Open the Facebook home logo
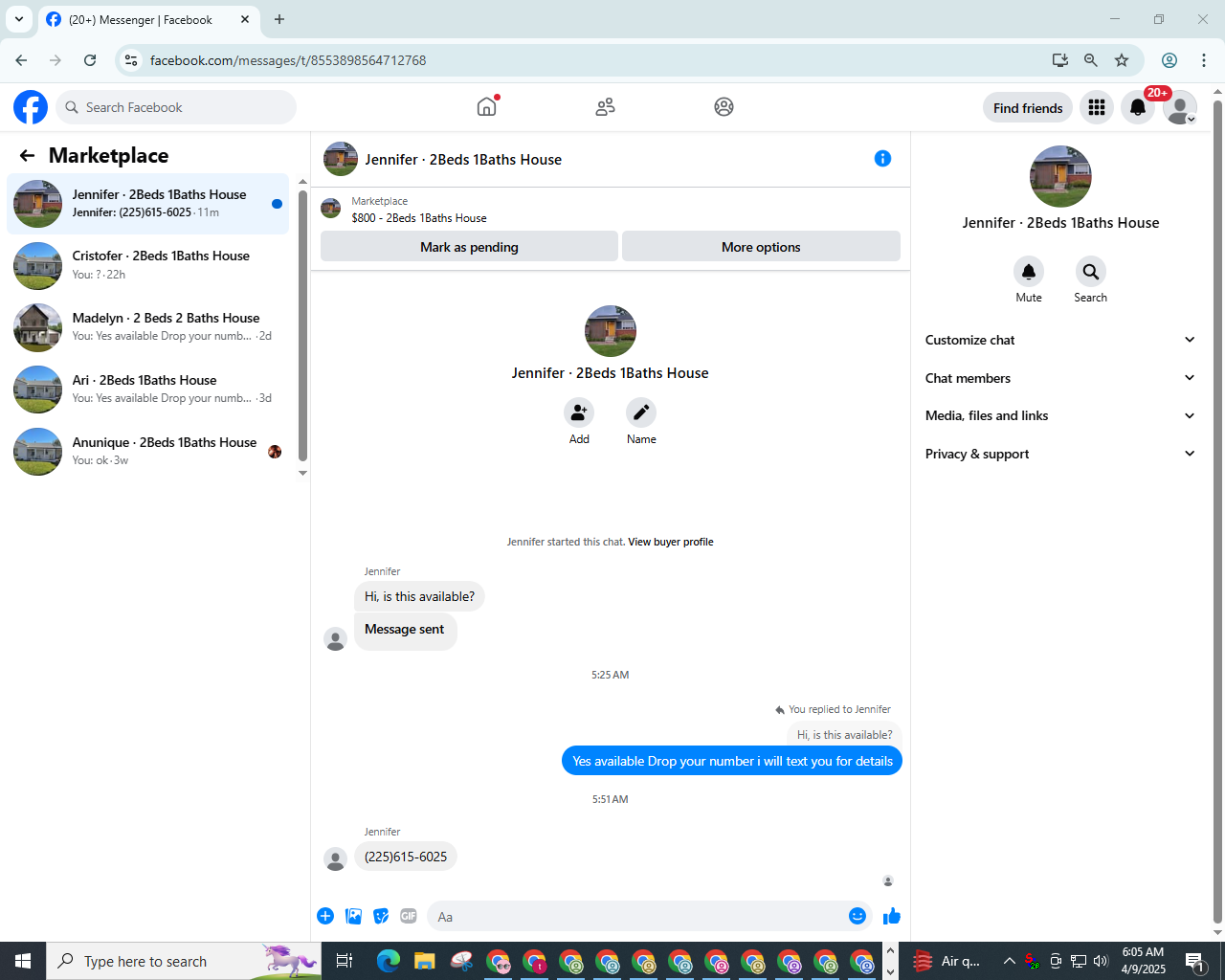Screen dimensions: 1225x980 click(31, 107)
